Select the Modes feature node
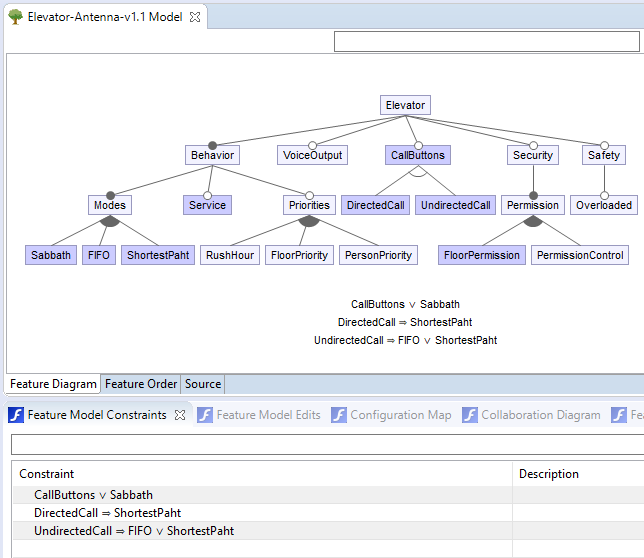Viewport: 644px width, 558px height. (110, 205)
